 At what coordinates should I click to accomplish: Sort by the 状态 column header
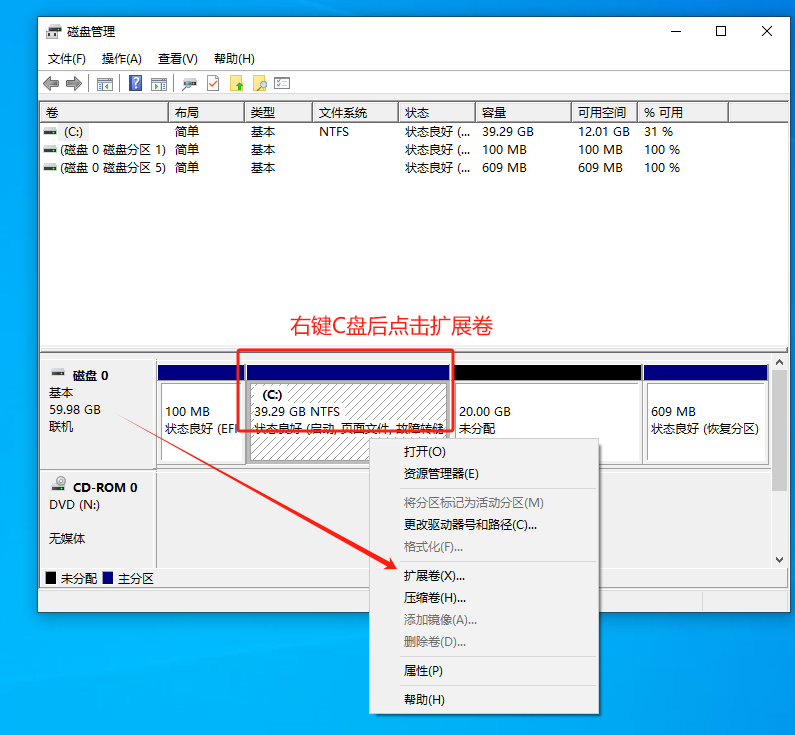coord(437,113)
